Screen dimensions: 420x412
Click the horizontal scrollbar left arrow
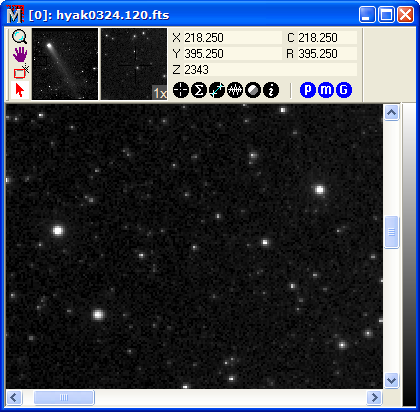click(14, 397)
